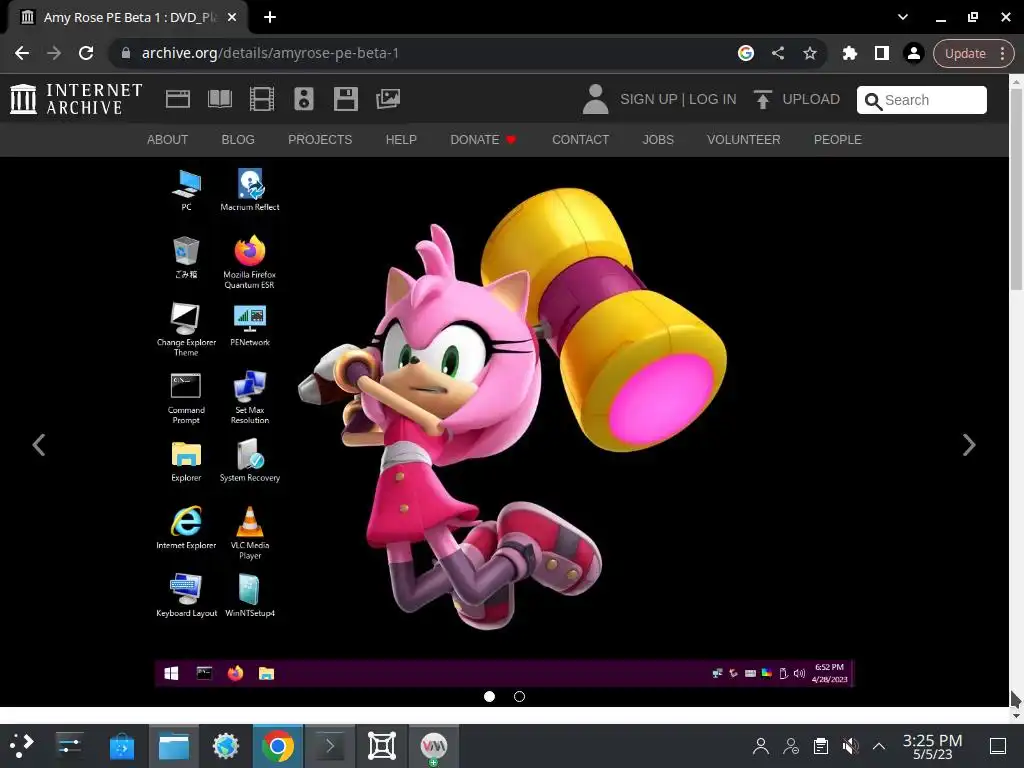The image size is (1024, 768).
Task: Click the Google icon in the address bar
Action: pos(746,53)
